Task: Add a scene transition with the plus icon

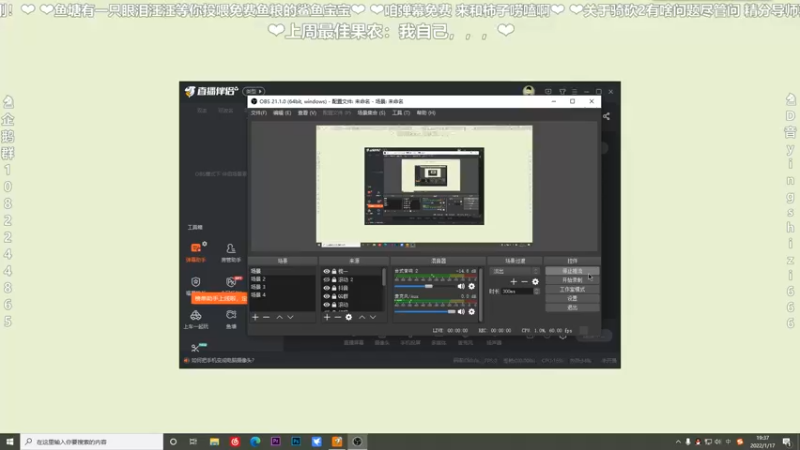Action: pos(514,282)
